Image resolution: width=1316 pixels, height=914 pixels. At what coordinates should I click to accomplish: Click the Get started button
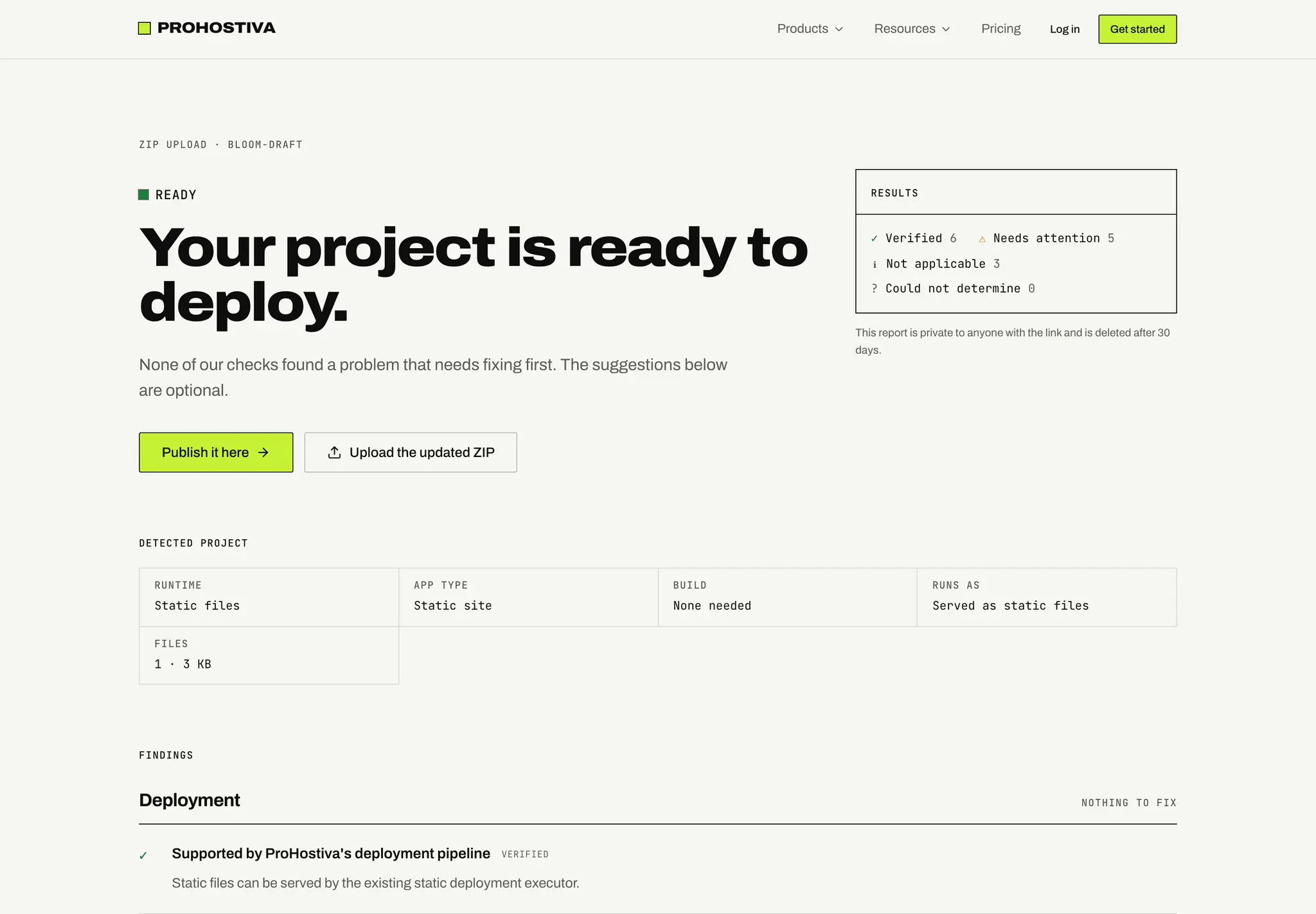[x=1137, y=30]
